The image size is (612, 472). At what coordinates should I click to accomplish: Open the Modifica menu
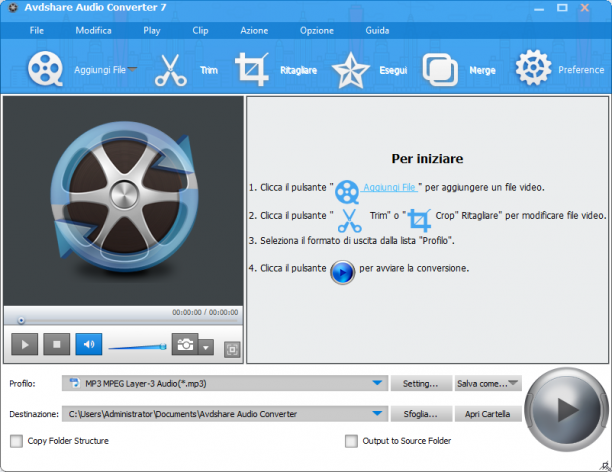(x=93, y=30)
